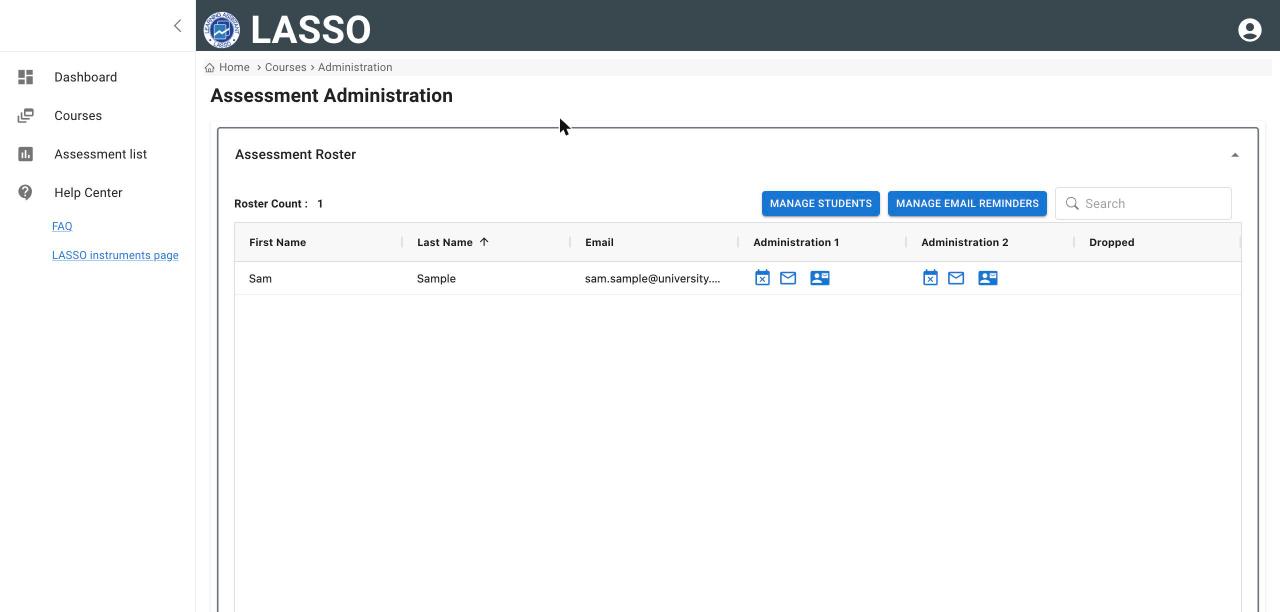This screenshot has height=612, width=1280.
Task: Click the Manage Students button
Action: coord(821,204)
